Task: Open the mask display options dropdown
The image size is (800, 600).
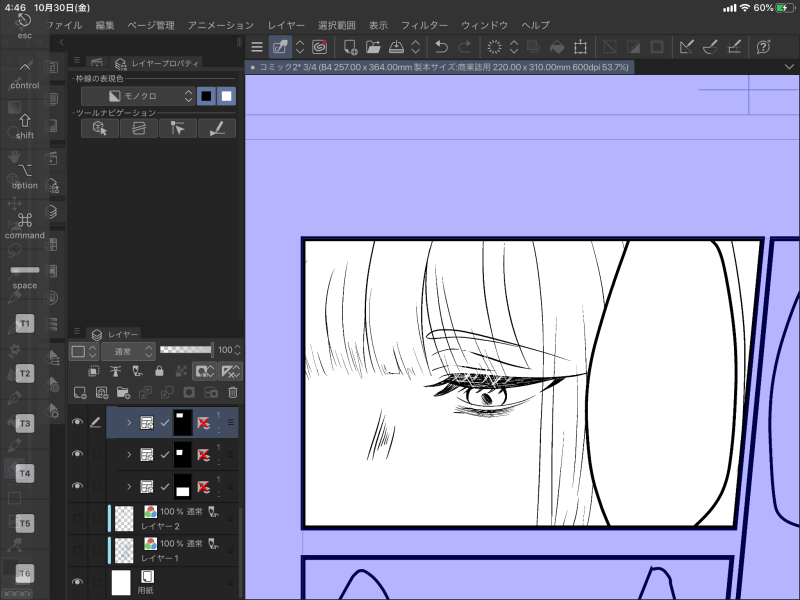Action: (205, 371)
